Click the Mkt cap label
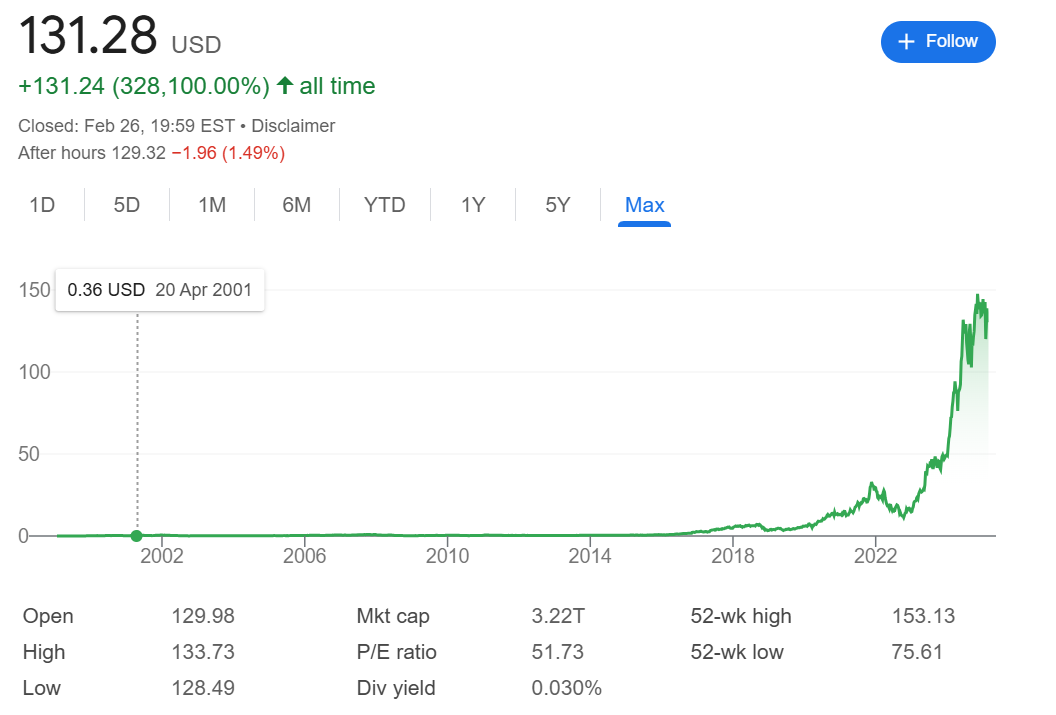The width and height of the screenshot is (1056, 715). click(393, 616)
